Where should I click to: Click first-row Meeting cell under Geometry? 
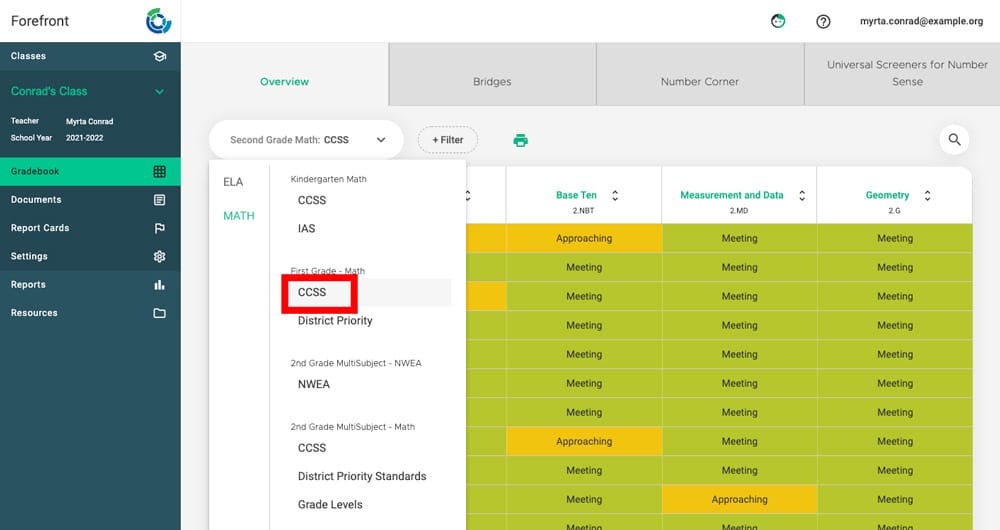click(895, 238)
